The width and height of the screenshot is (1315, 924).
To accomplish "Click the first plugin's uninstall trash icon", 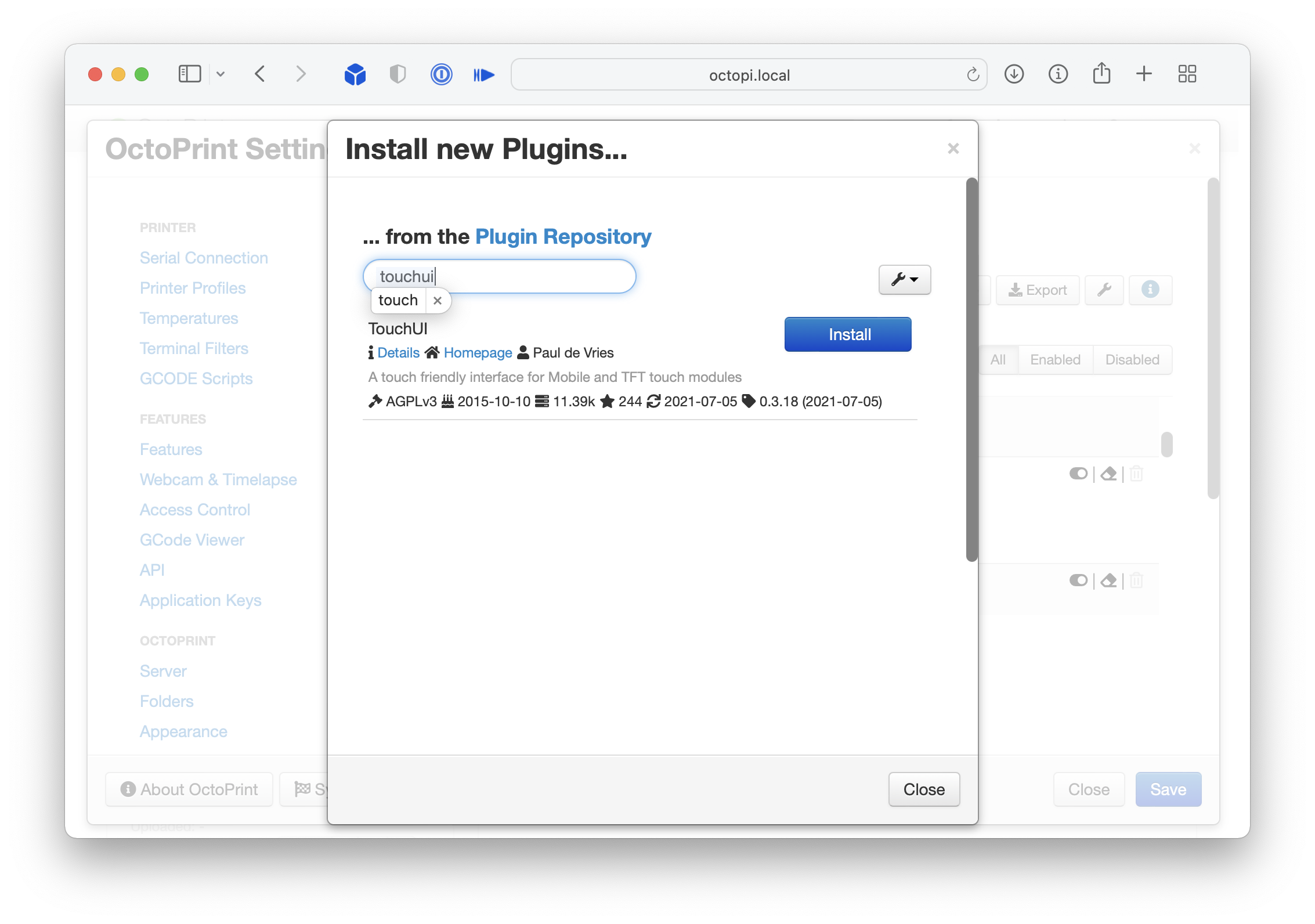I will 1136,474.
